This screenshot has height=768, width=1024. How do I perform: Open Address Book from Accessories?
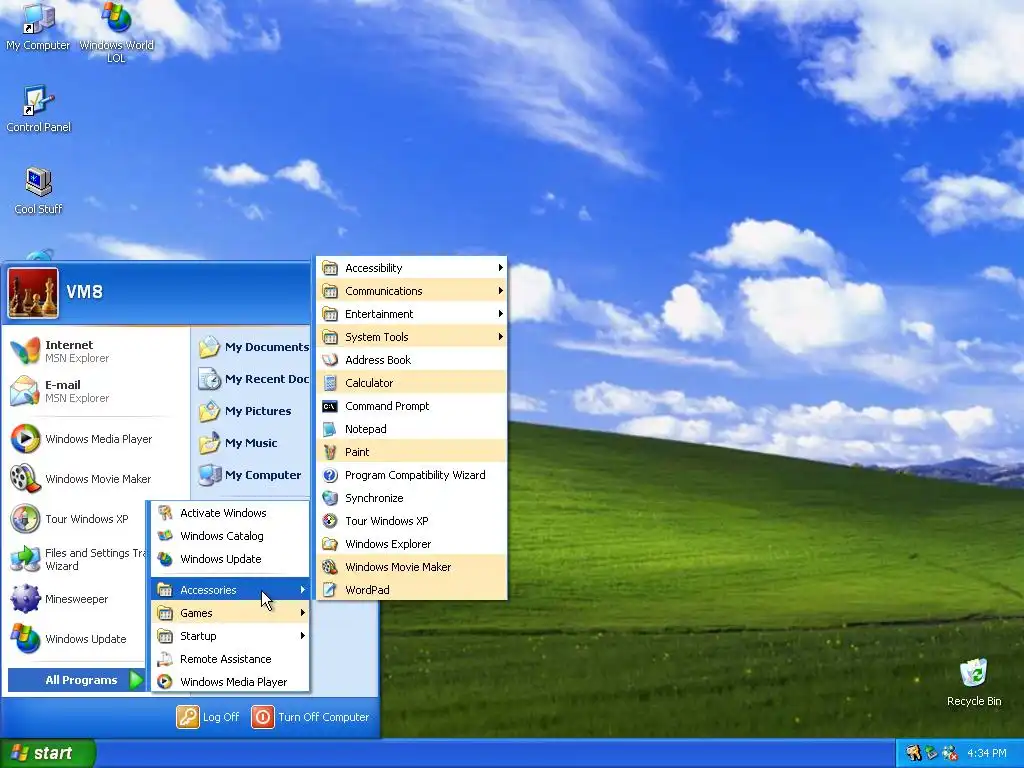(x=411, y=360)
